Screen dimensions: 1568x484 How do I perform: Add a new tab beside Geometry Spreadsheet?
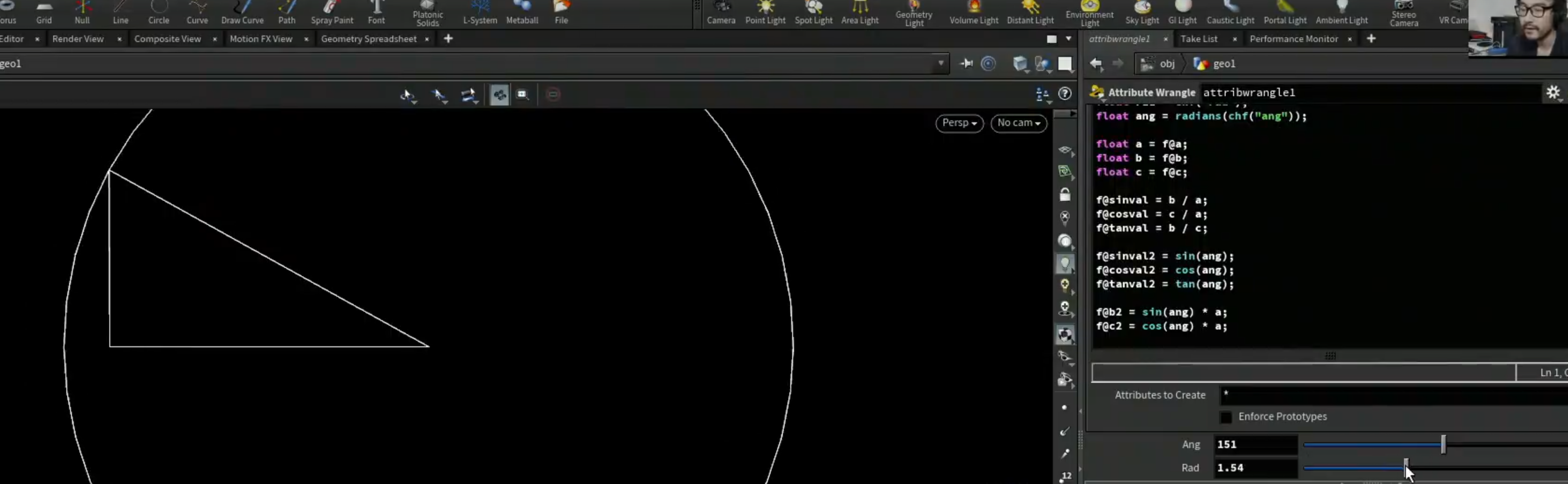(x=448, y=39)
